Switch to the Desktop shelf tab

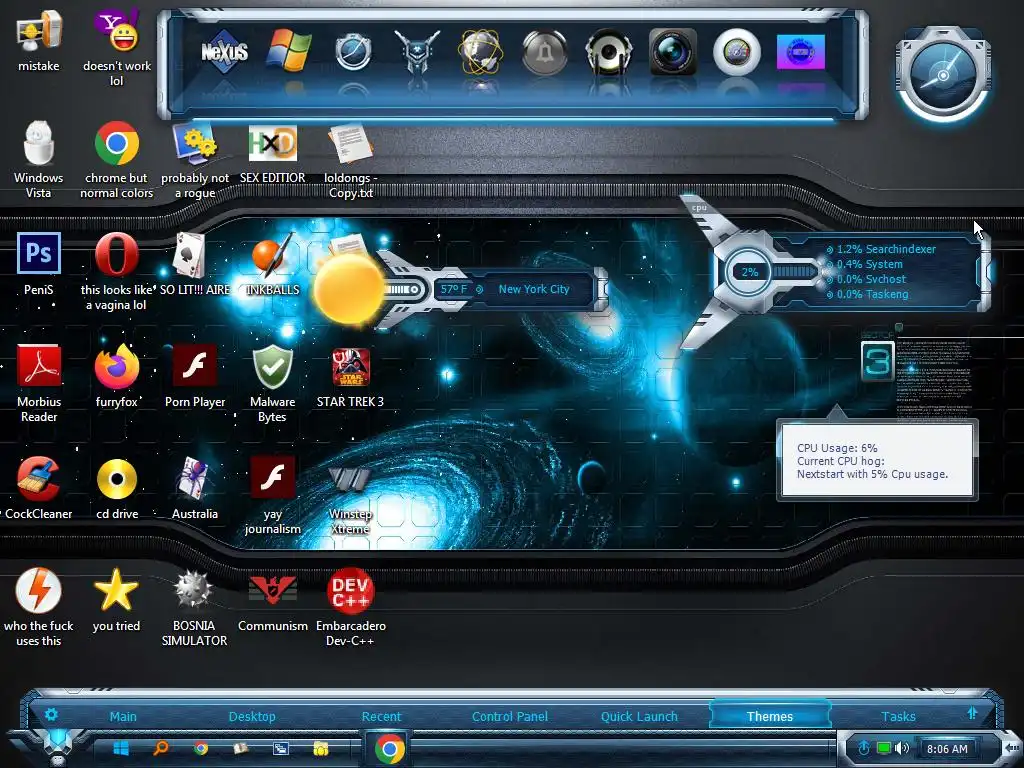252,716
